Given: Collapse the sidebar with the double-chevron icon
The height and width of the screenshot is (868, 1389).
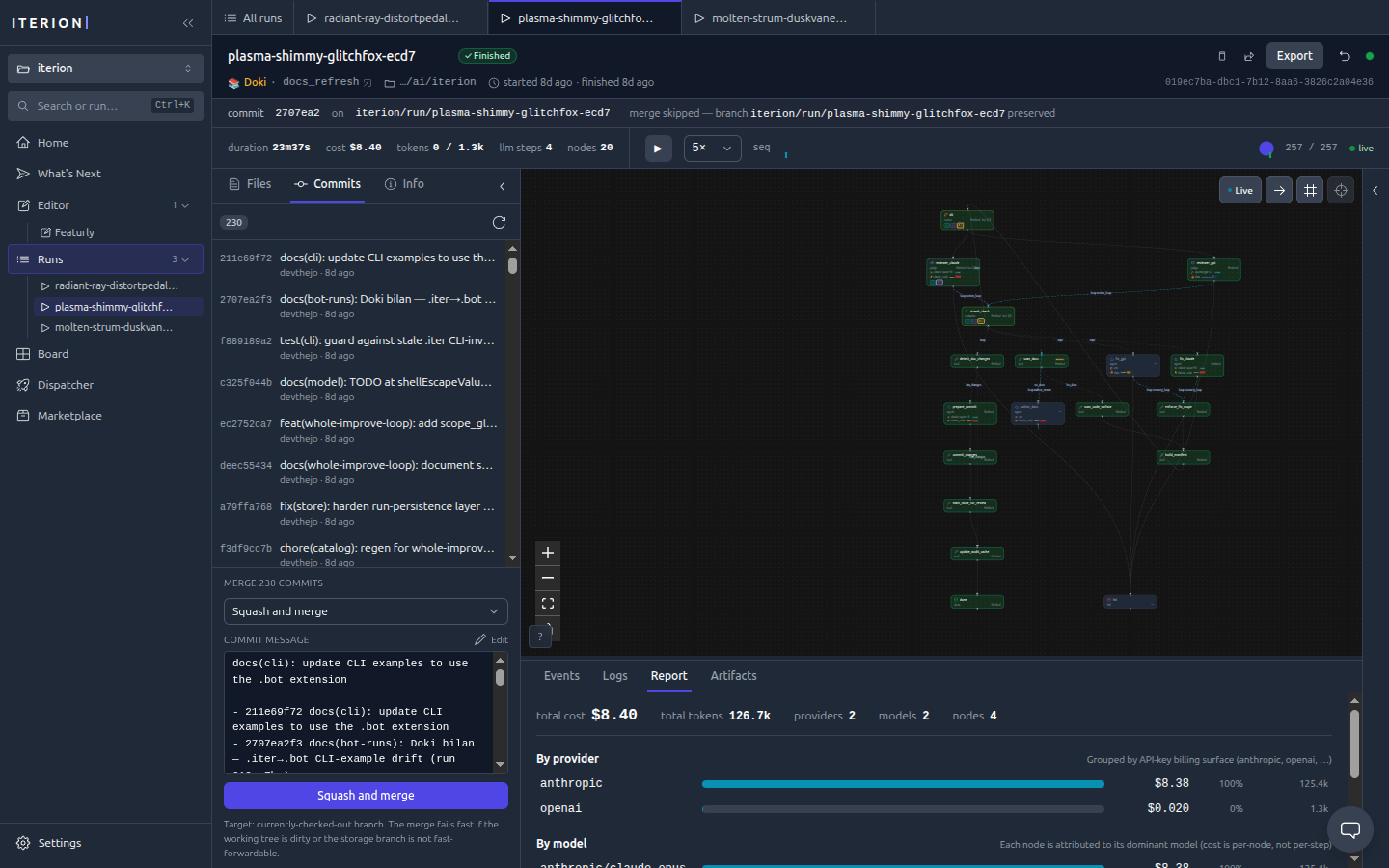Looking at the screenshot, I should point(188,23).
